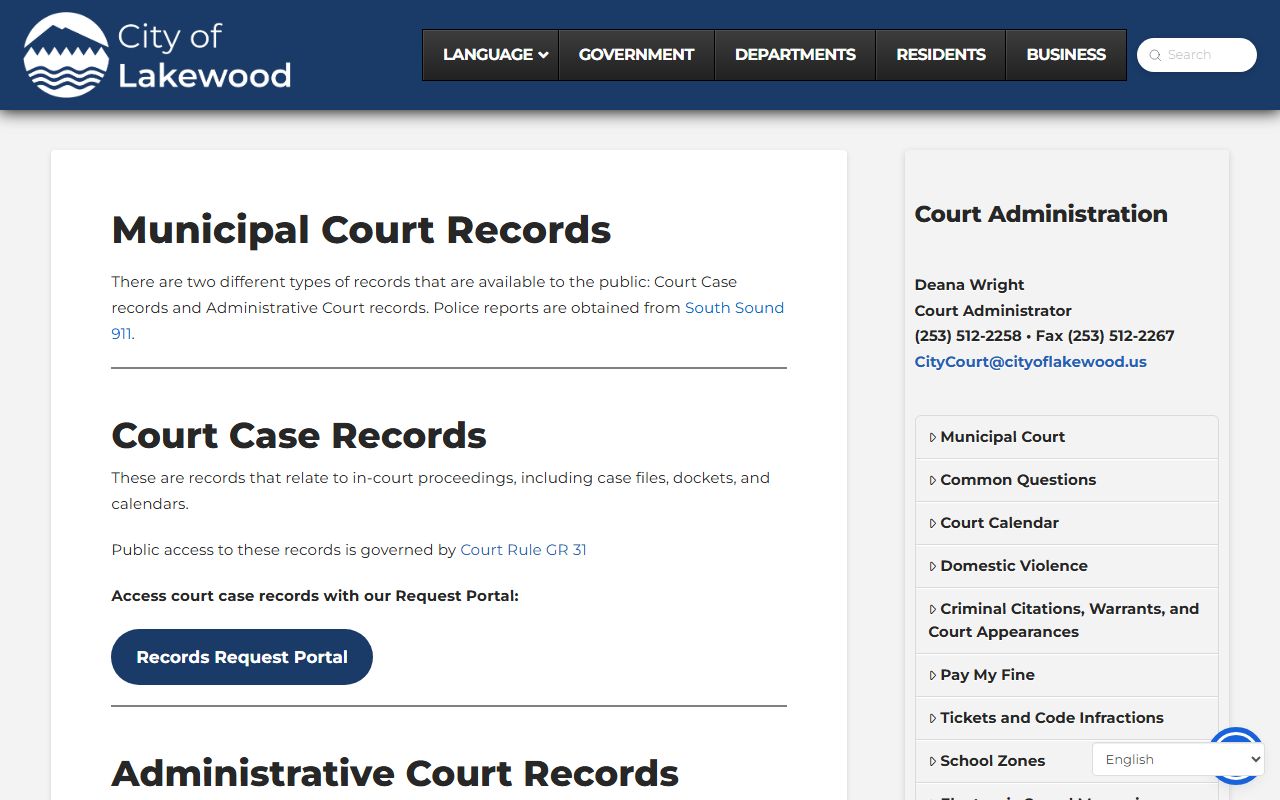Expand the Common Questions section

[x=1017, y=480]
